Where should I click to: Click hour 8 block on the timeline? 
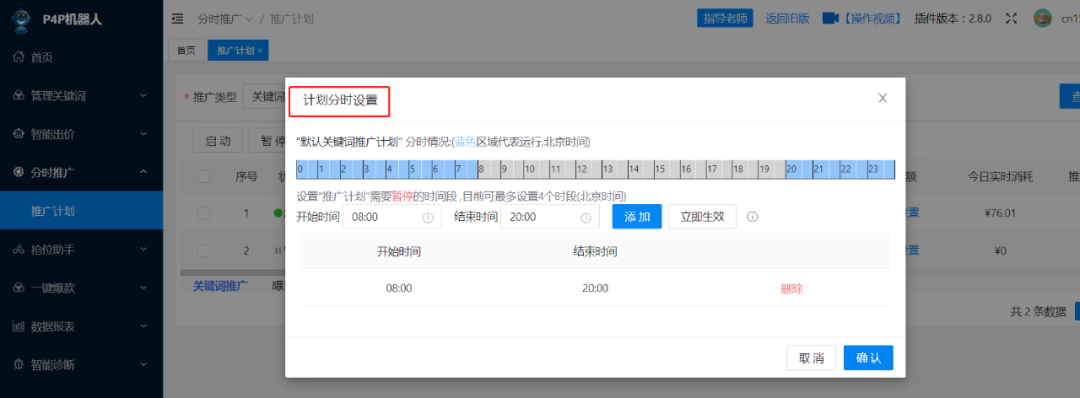(x=489, y=169)
